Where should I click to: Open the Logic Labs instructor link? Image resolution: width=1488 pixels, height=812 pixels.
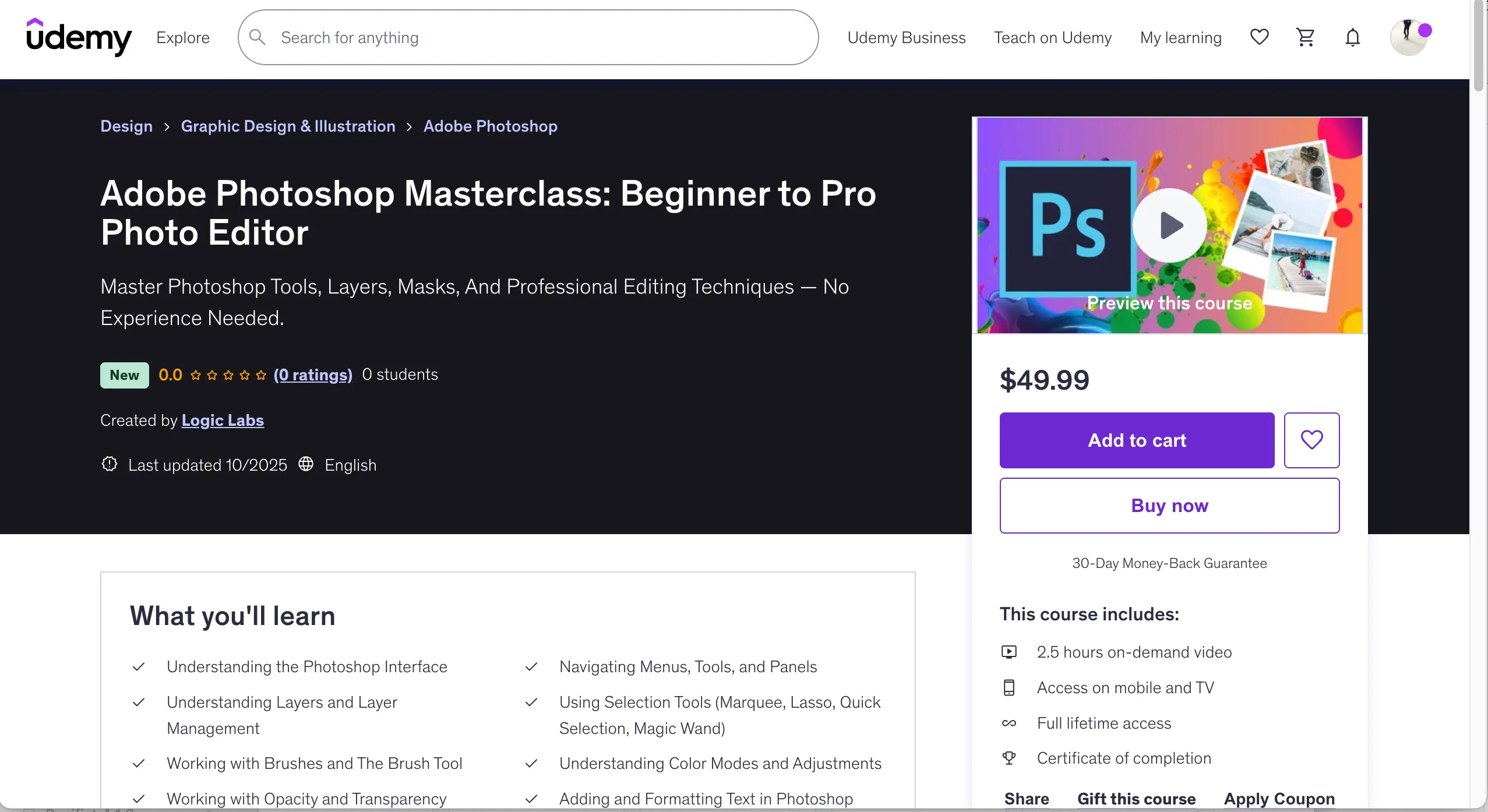[223, 420]
